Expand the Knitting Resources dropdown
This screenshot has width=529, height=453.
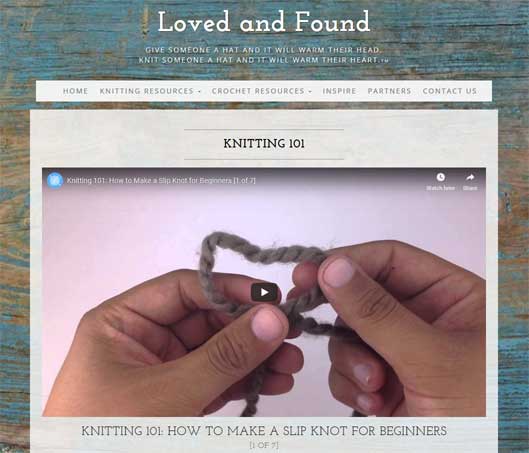point(150,91)
